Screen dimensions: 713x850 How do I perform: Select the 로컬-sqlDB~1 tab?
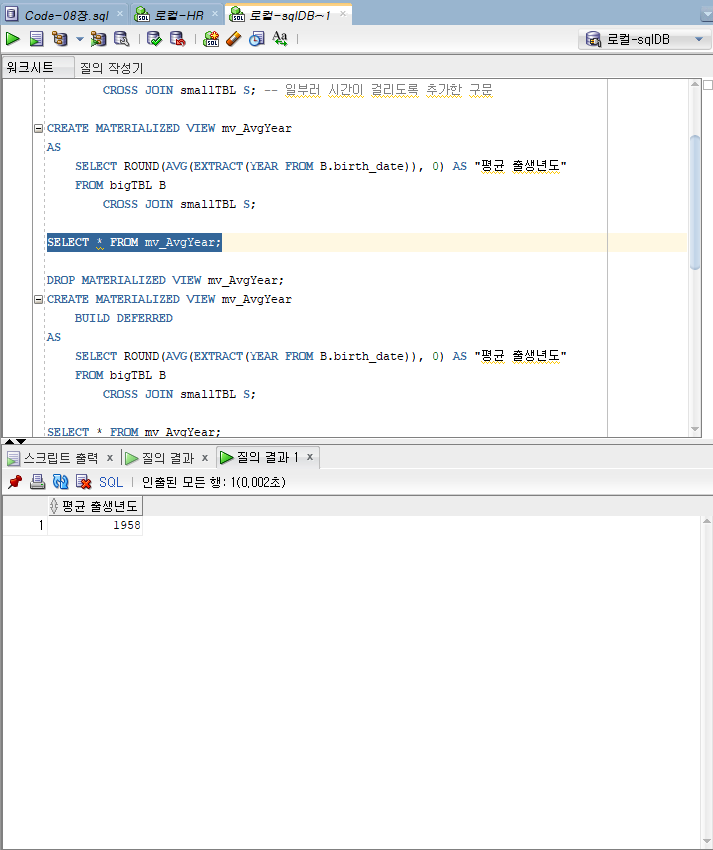point(290,15)
